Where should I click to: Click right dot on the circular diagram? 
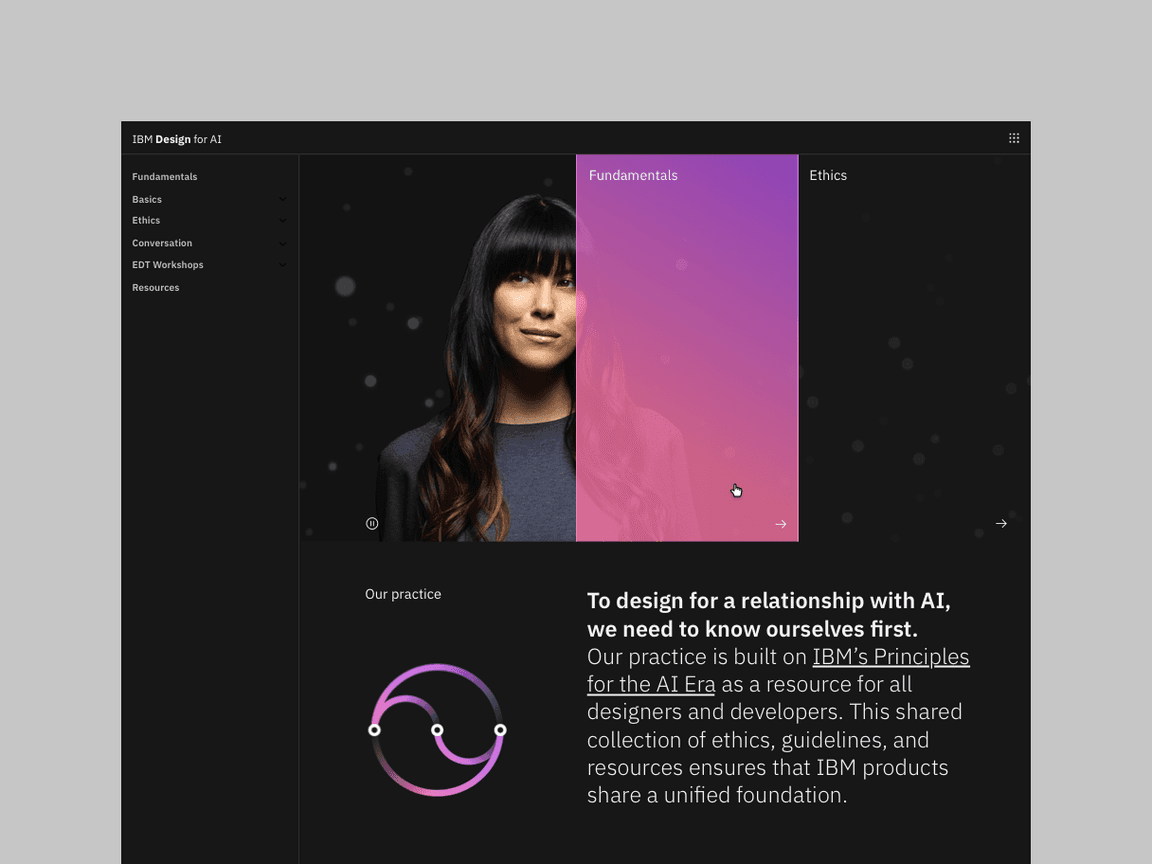pos(500,730)
